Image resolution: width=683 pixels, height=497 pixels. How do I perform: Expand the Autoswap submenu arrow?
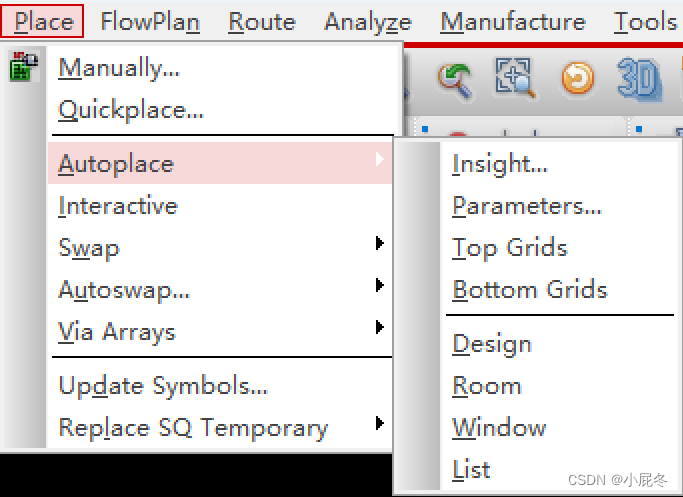pos(379,285)
